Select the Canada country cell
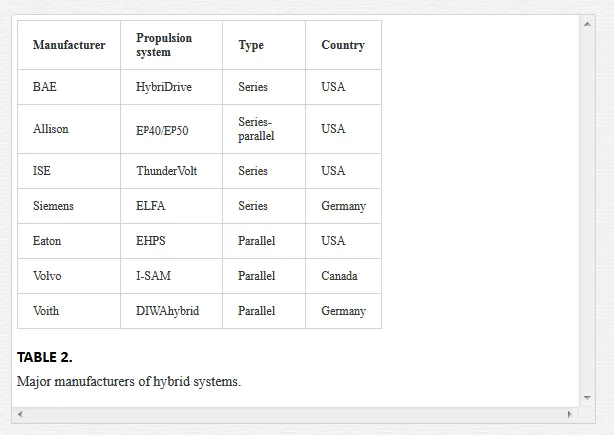The width and height of the screenshot is (614, 435). 343,276
